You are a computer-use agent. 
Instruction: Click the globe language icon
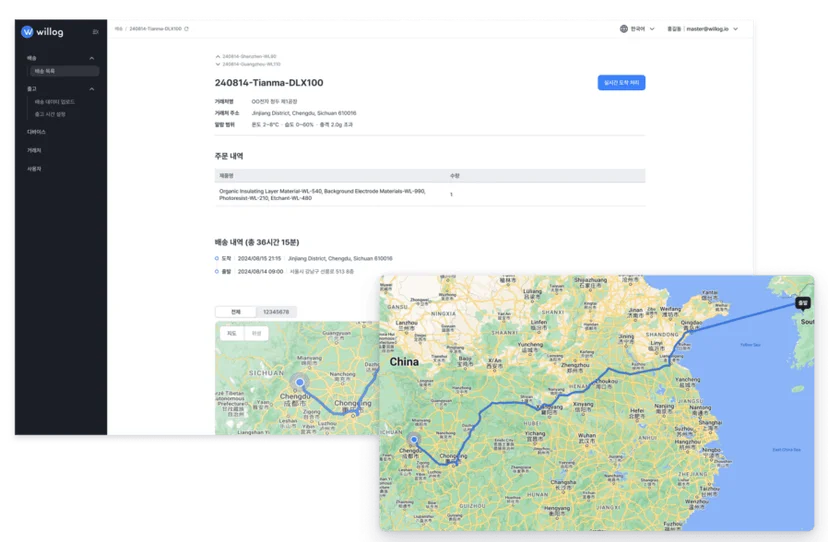pyautogui.click(x=624, y=29)
